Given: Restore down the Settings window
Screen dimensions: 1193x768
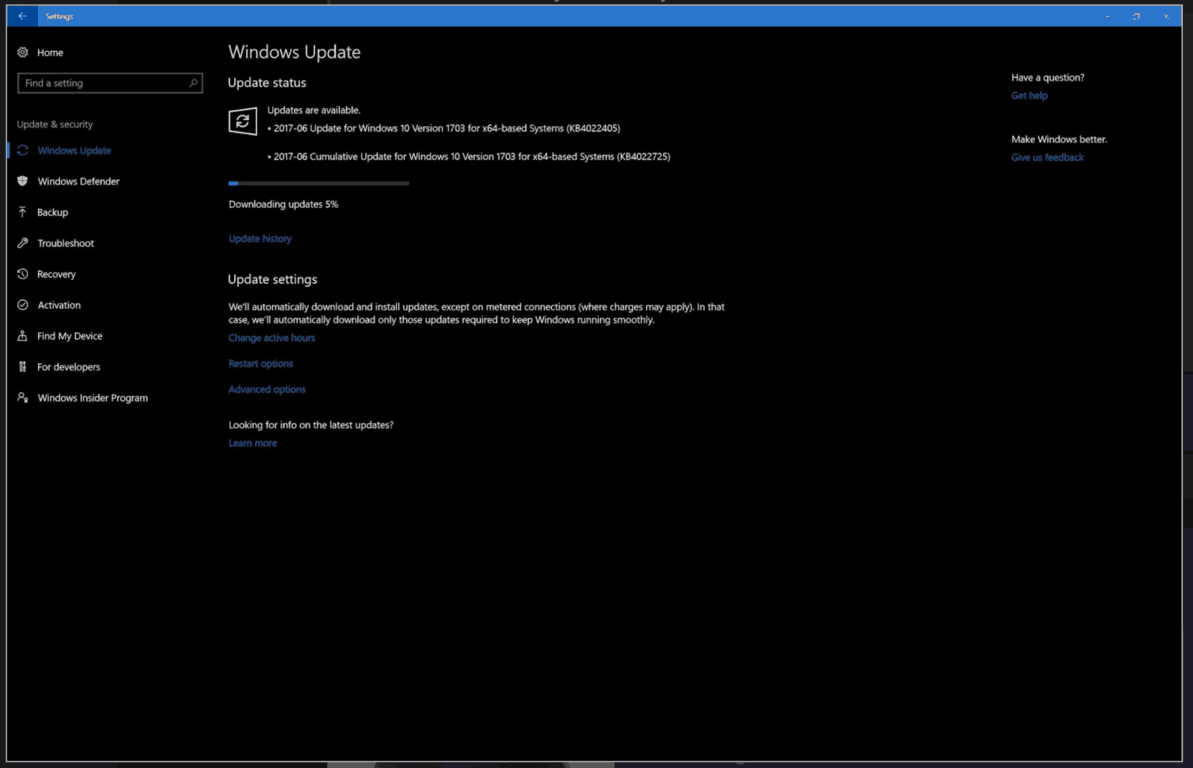Looking at the screenshot, I should click(1136, 16).
